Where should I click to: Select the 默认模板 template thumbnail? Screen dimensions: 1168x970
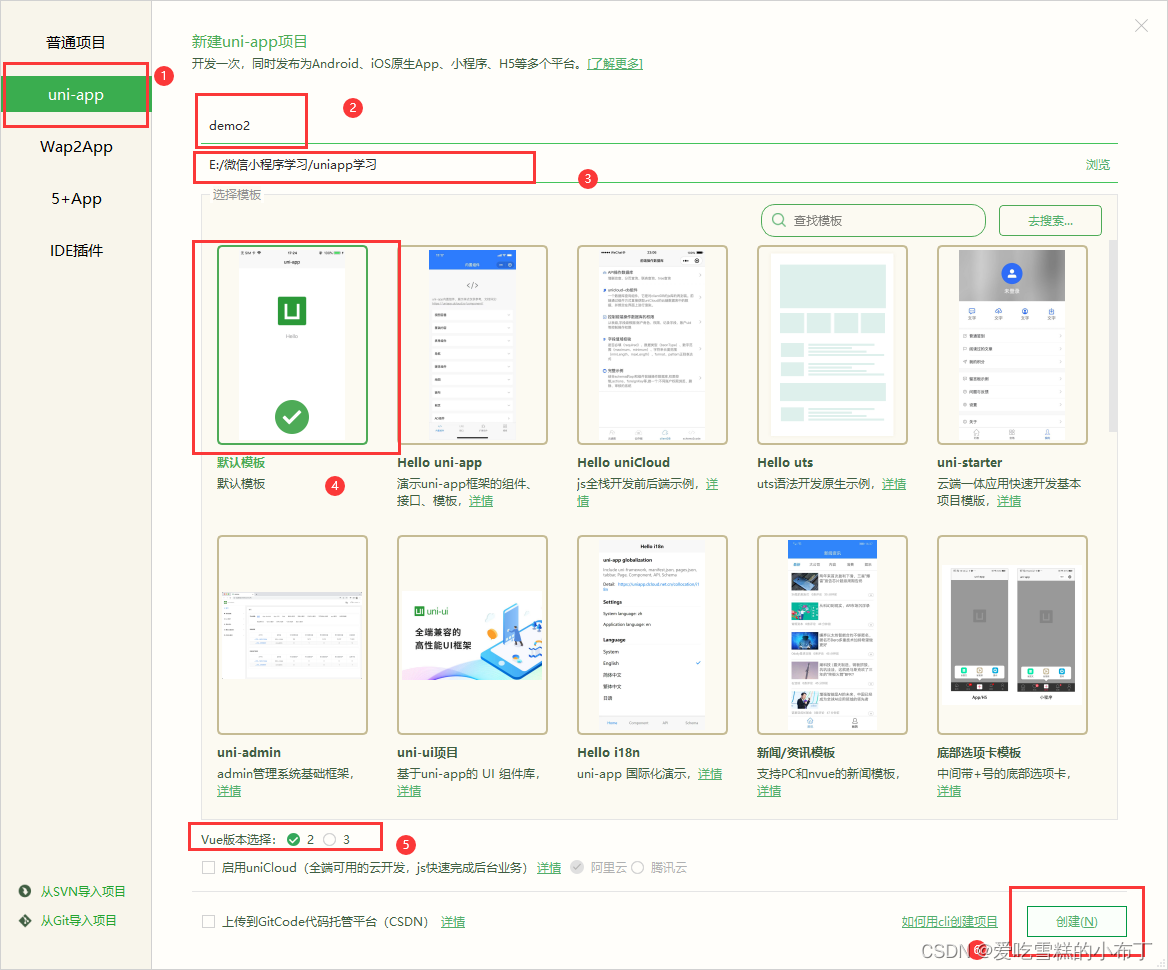click(292, 345)
